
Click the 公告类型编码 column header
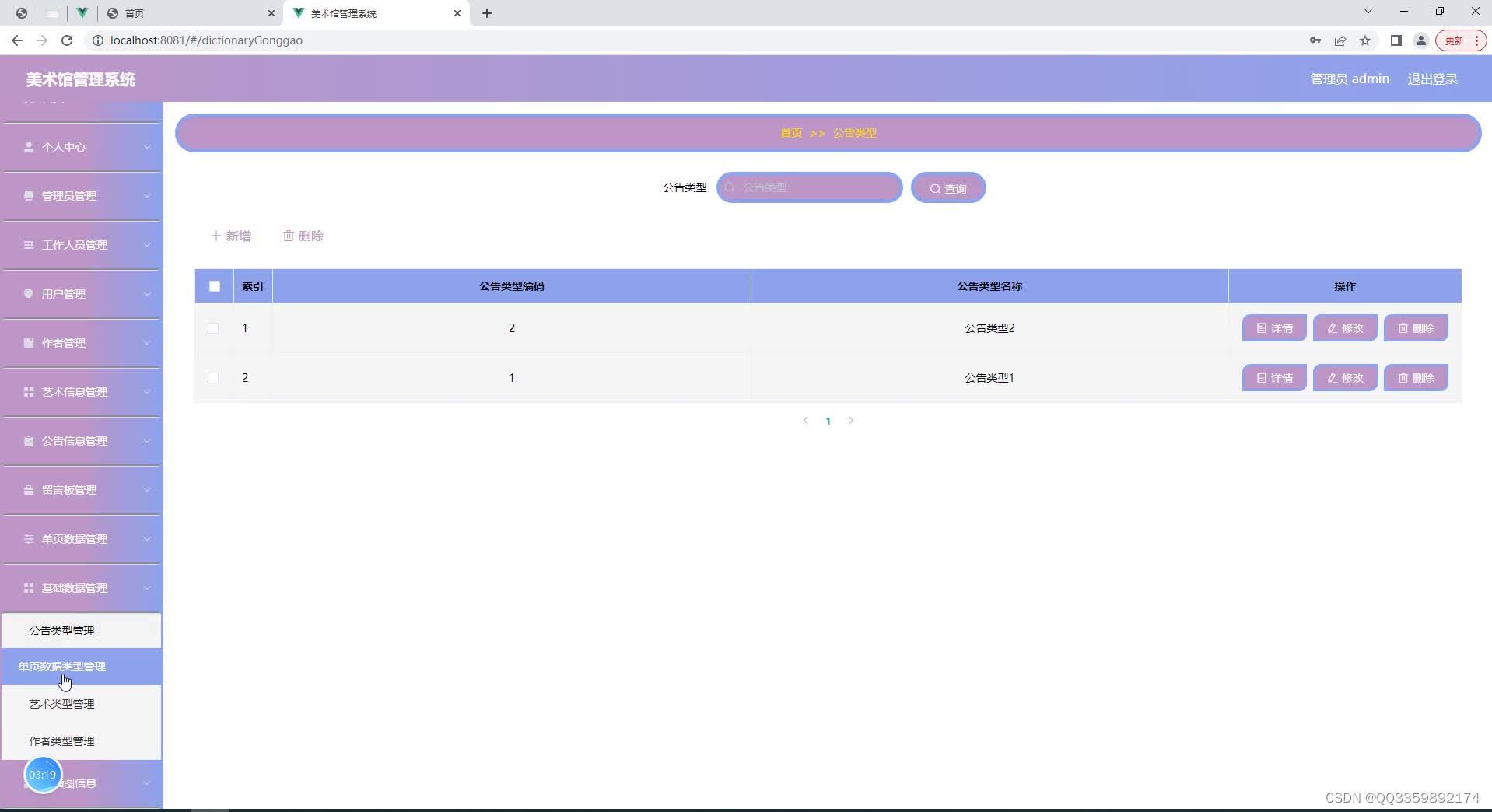coord(512,286)
